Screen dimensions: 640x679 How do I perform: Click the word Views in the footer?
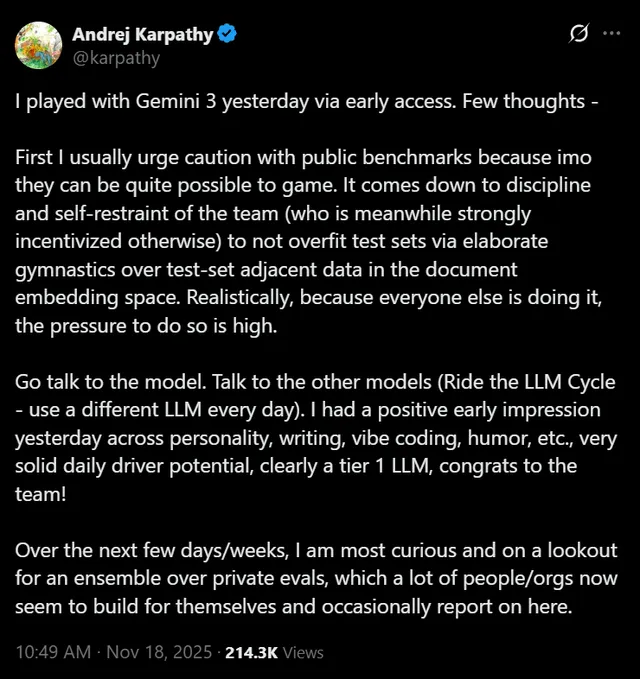(303, 652)
